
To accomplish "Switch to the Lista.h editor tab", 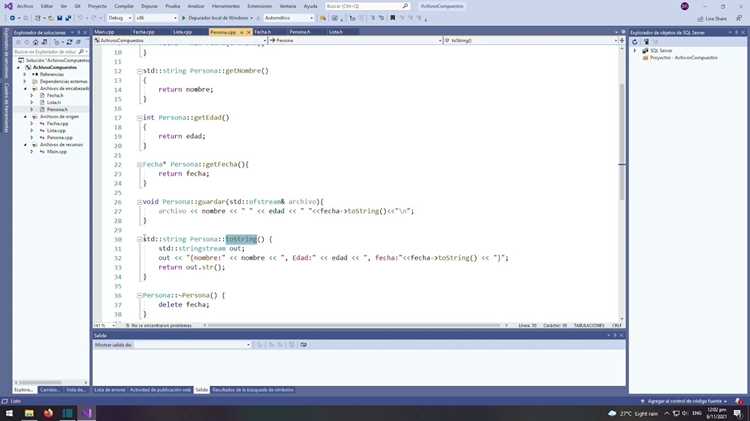I will pyautogui.click(x=336, y=32).
